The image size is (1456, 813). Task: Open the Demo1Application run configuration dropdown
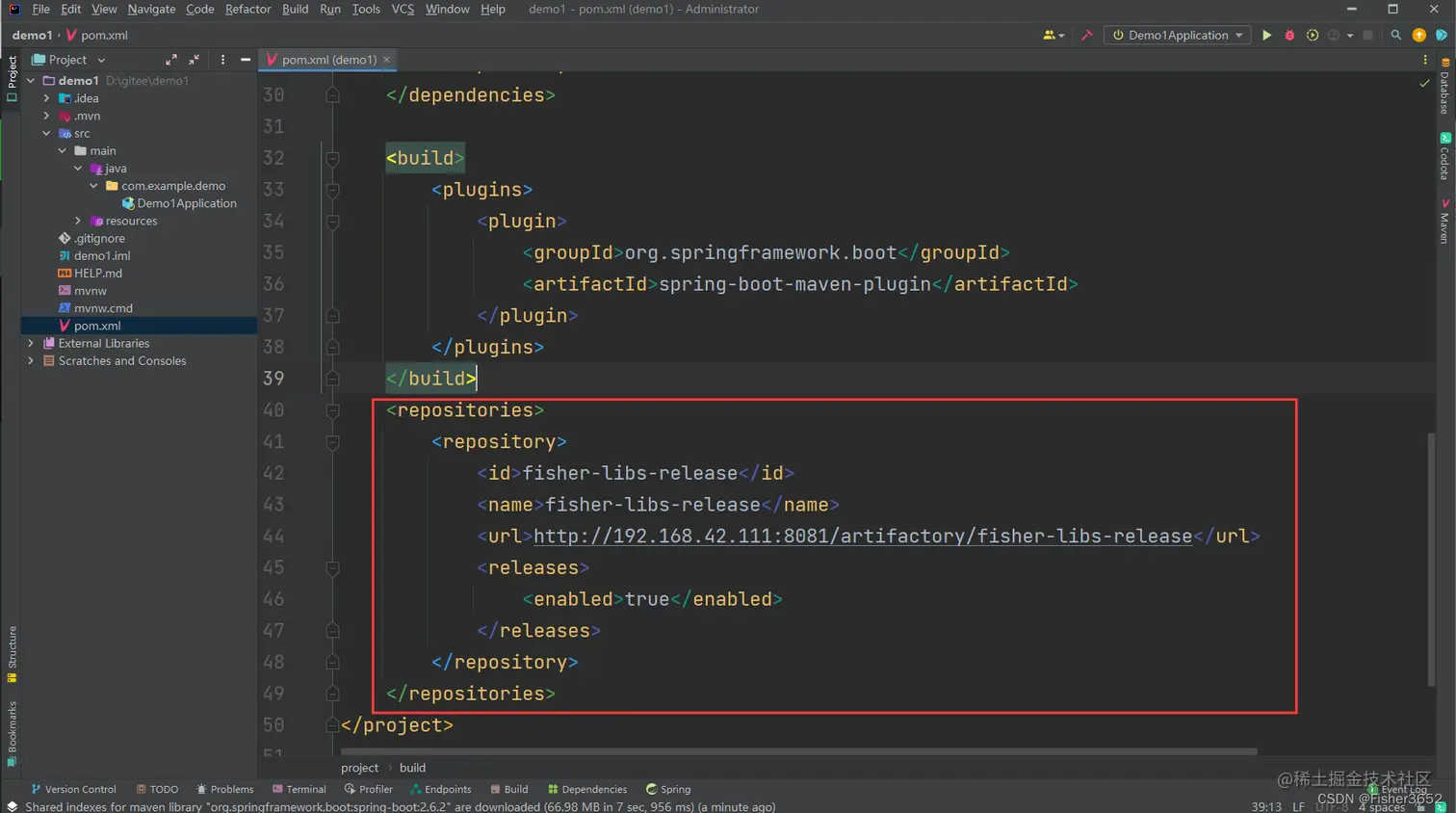(1178, 36)
